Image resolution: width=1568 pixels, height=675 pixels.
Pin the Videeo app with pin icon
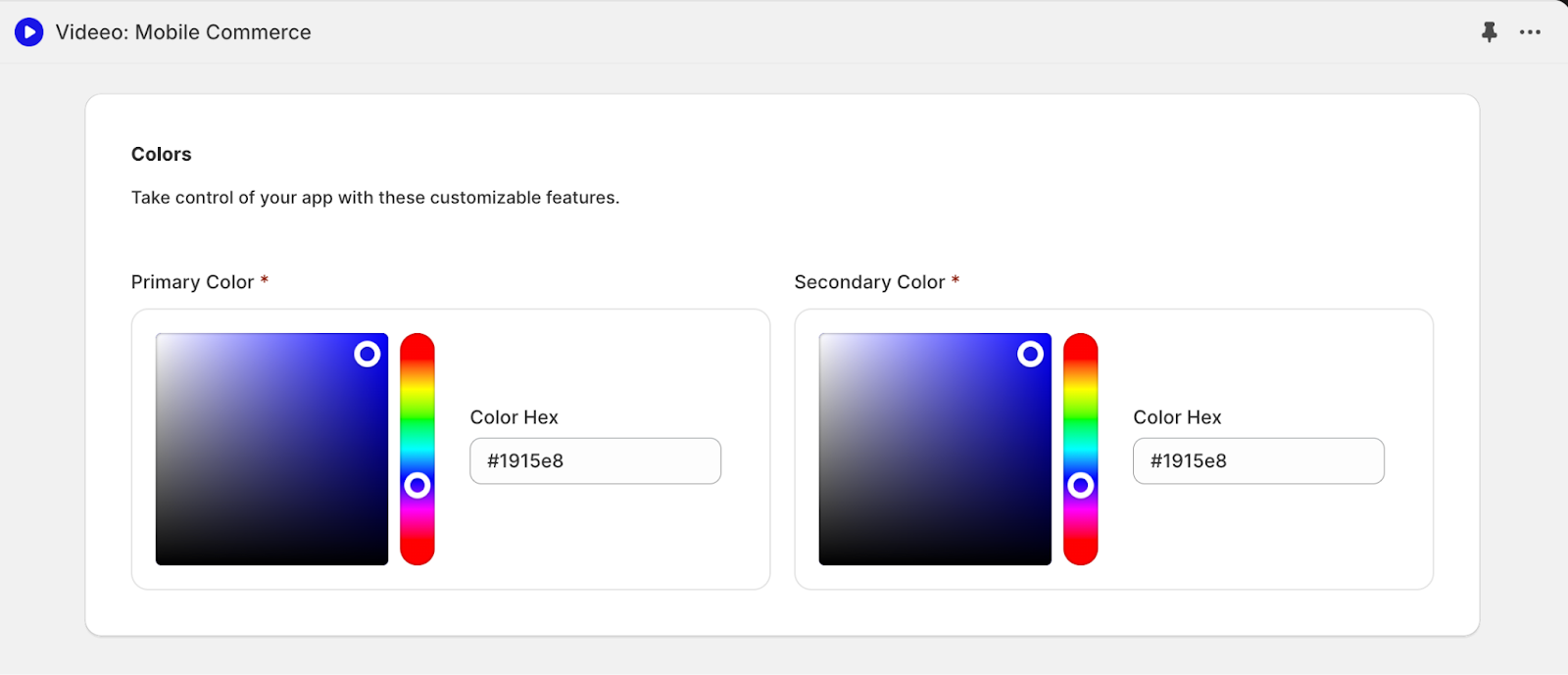pyautogui.click(x=1489, y=32)
